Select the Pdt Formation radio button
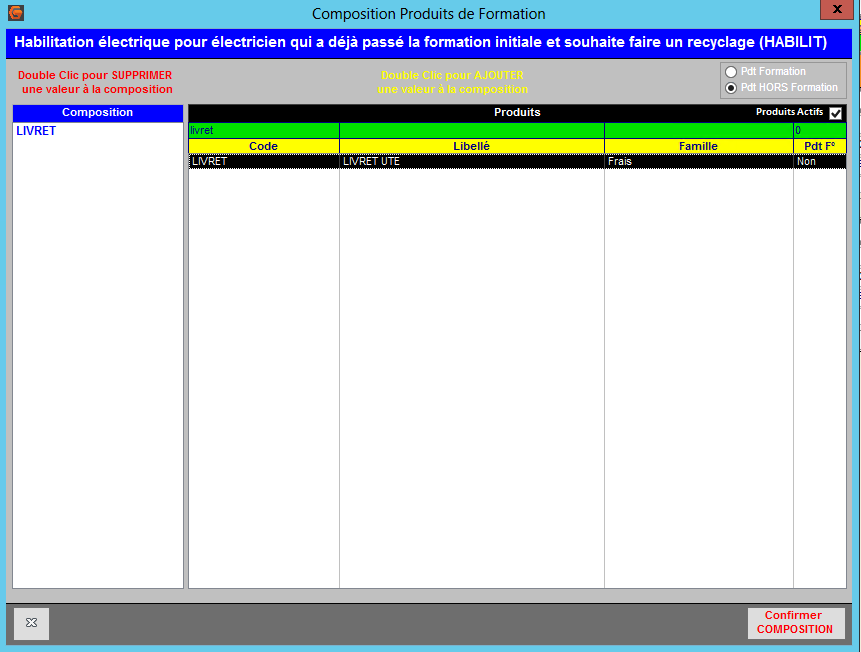Image resolution: width=861 pixels, height=652 pixels. (731, 72)
